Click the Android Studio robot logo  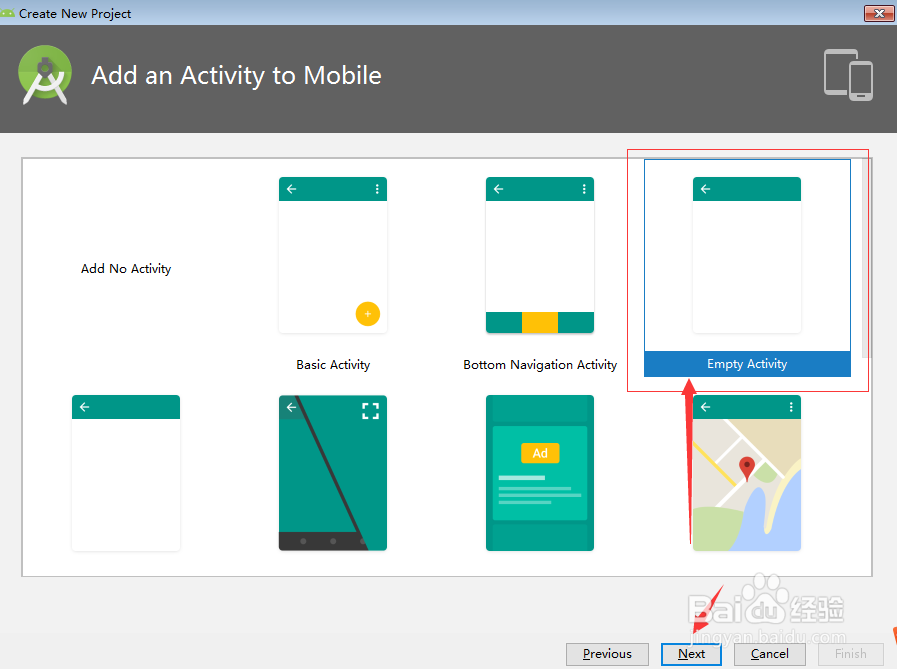[45, 74]
